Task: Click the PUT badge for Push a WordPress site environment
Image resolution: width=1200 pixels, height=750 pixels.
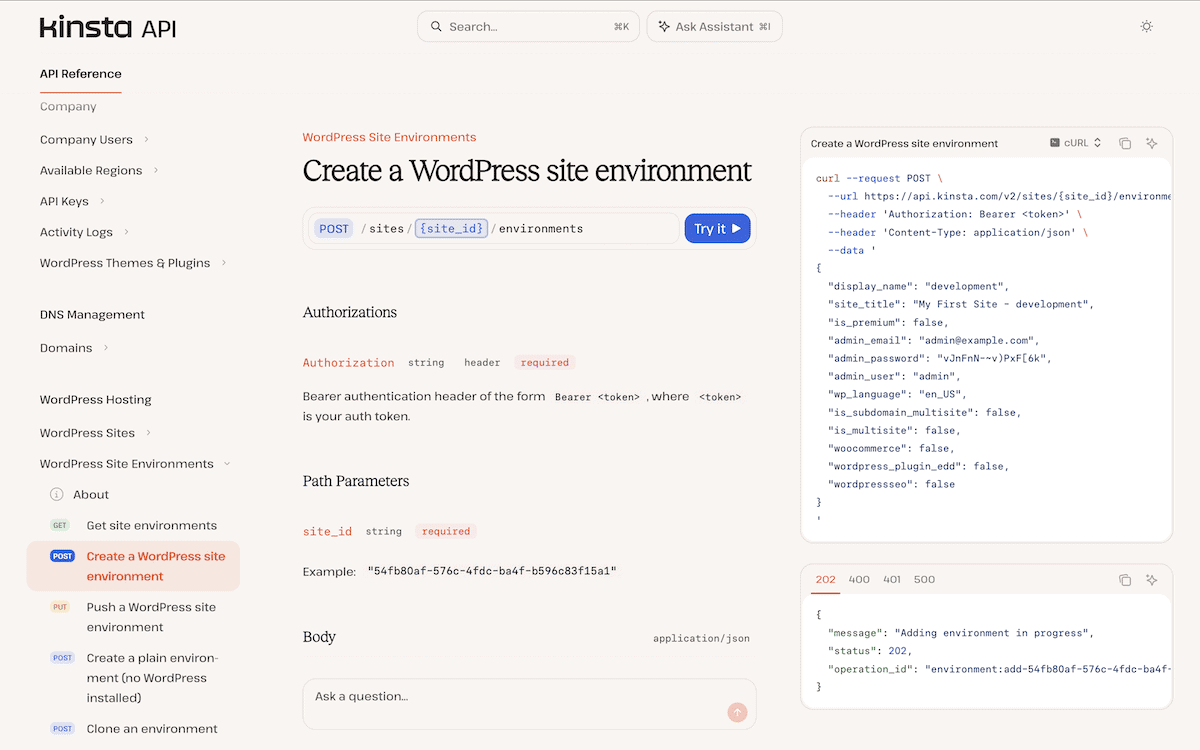Action: (60, 607)
